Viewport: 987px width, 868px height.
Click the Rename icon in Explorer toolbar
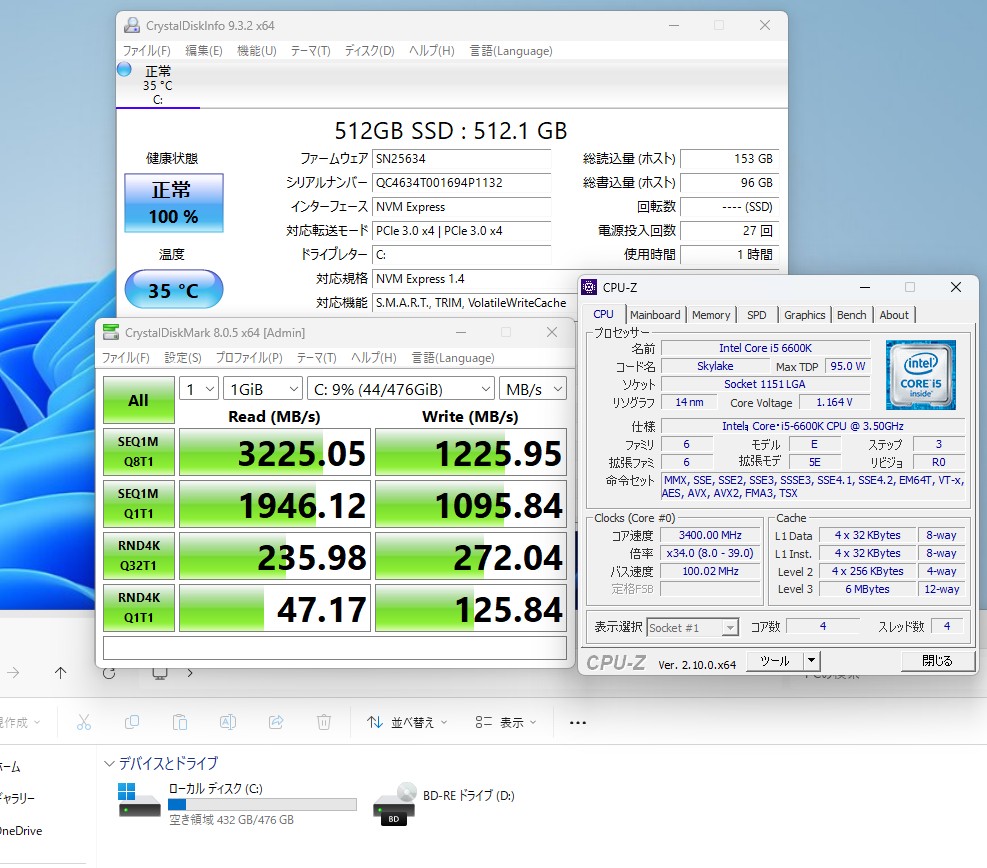pyautogui.click(x=228, y=723)
